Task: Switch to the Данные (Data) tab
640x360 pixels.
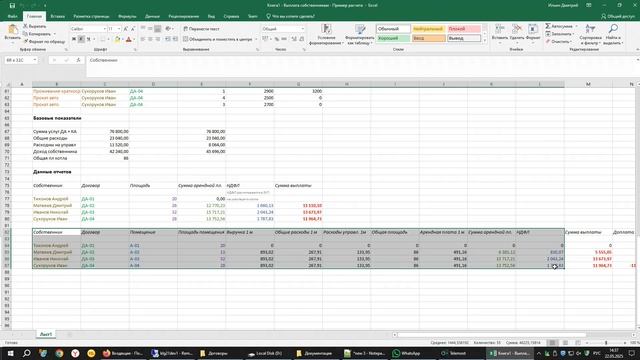Action: click(152, 16)
